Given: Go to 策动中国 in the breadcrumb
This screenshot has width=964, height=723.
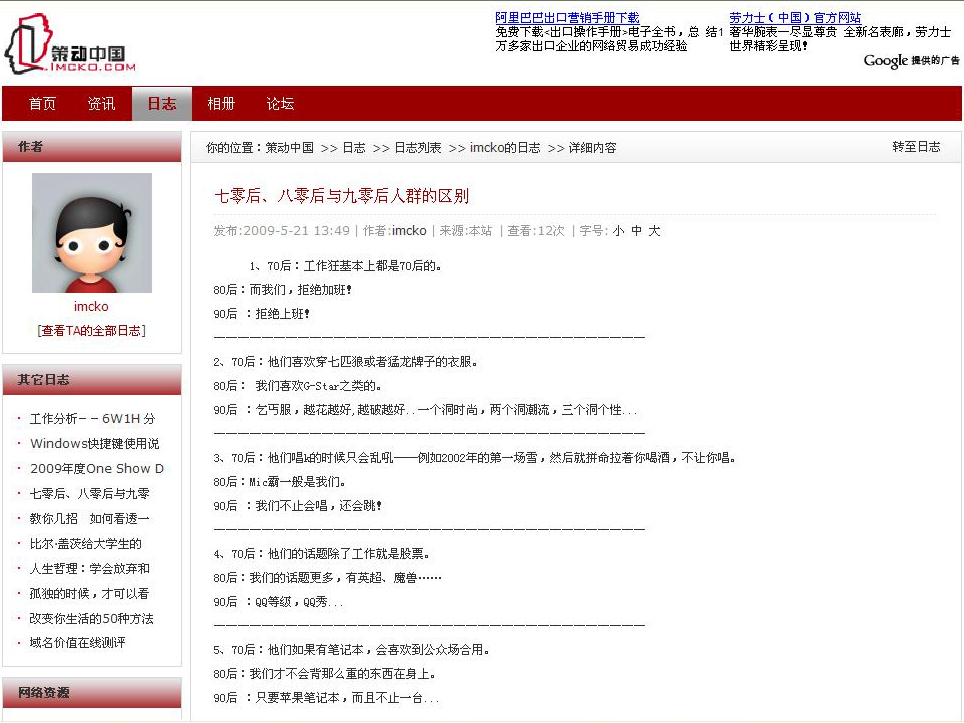Looking at the screenshot, I should click(x=290, y=148).
